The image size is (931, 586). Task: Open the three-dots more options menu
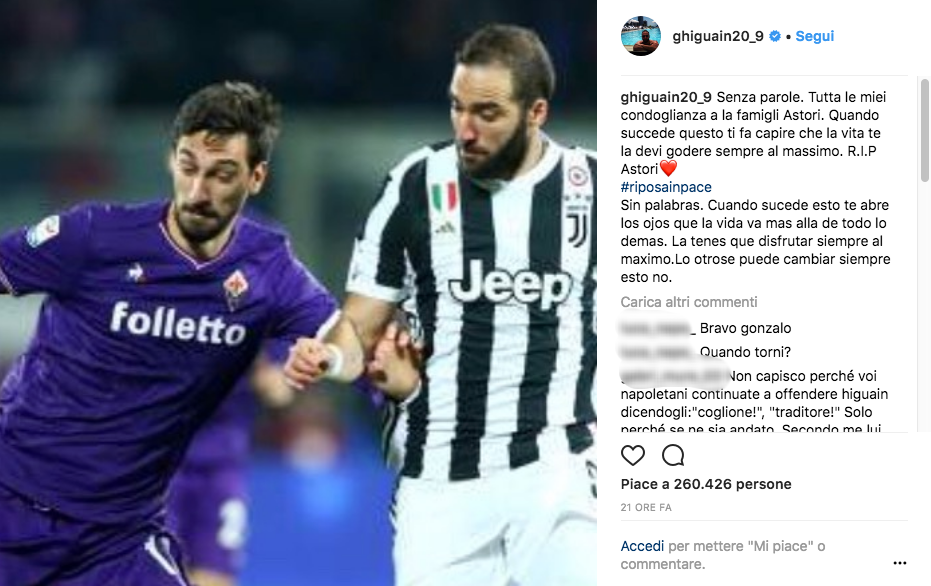click(x=900, y=563)
